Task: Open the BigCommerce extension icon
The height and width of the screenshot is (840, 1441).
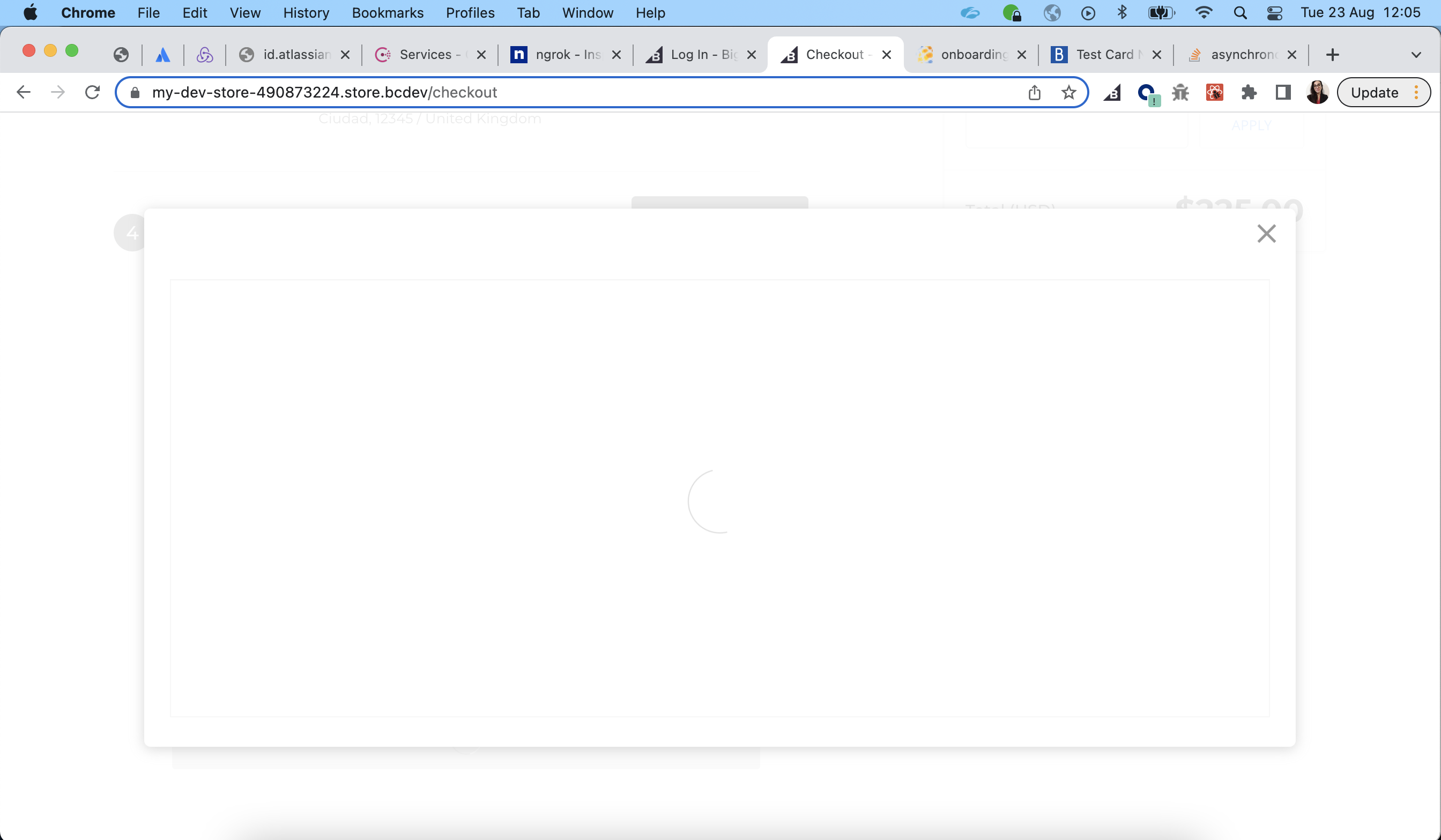Action: 1112,92
